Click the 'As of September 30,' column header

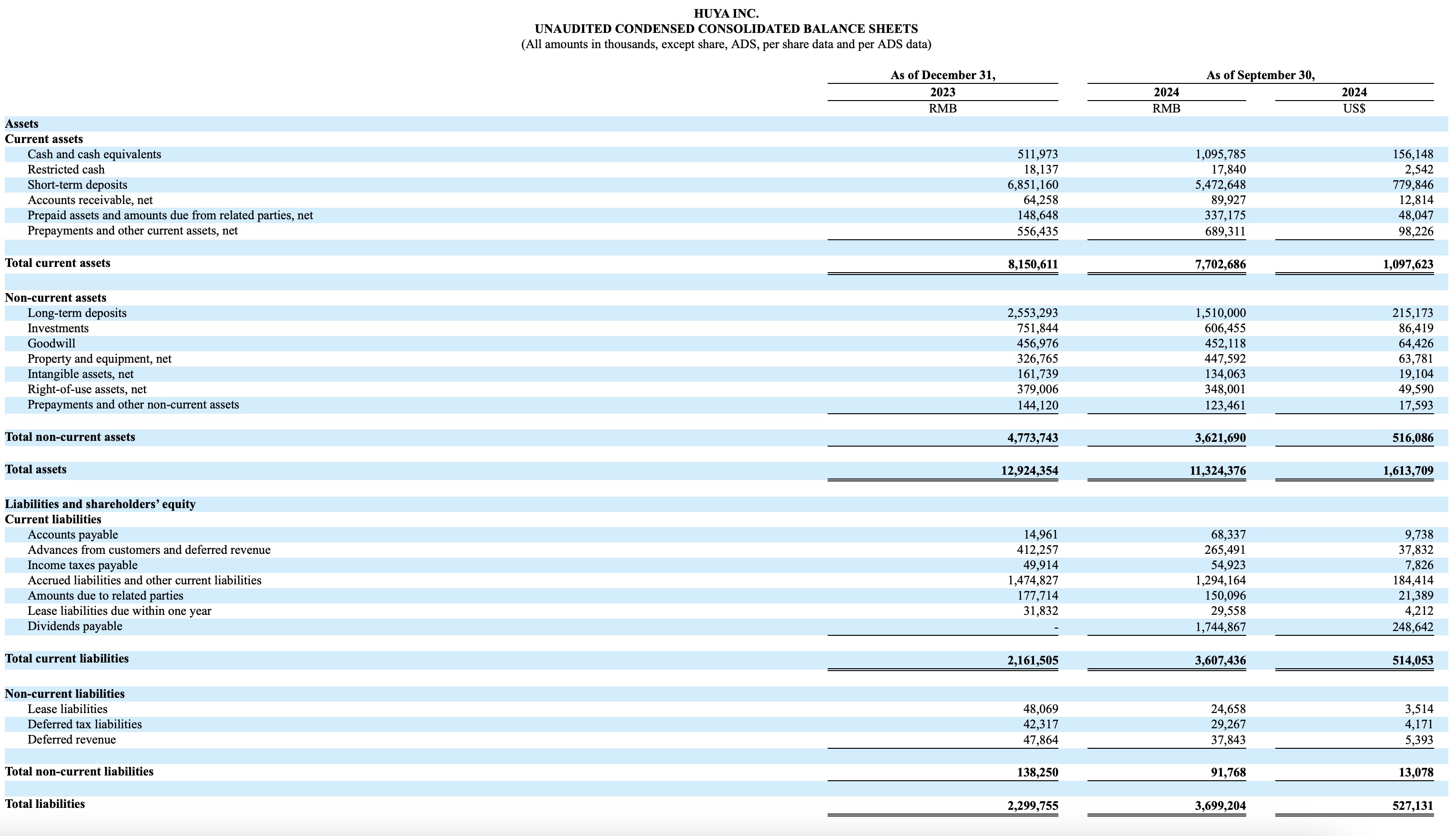click(1261, 75)
